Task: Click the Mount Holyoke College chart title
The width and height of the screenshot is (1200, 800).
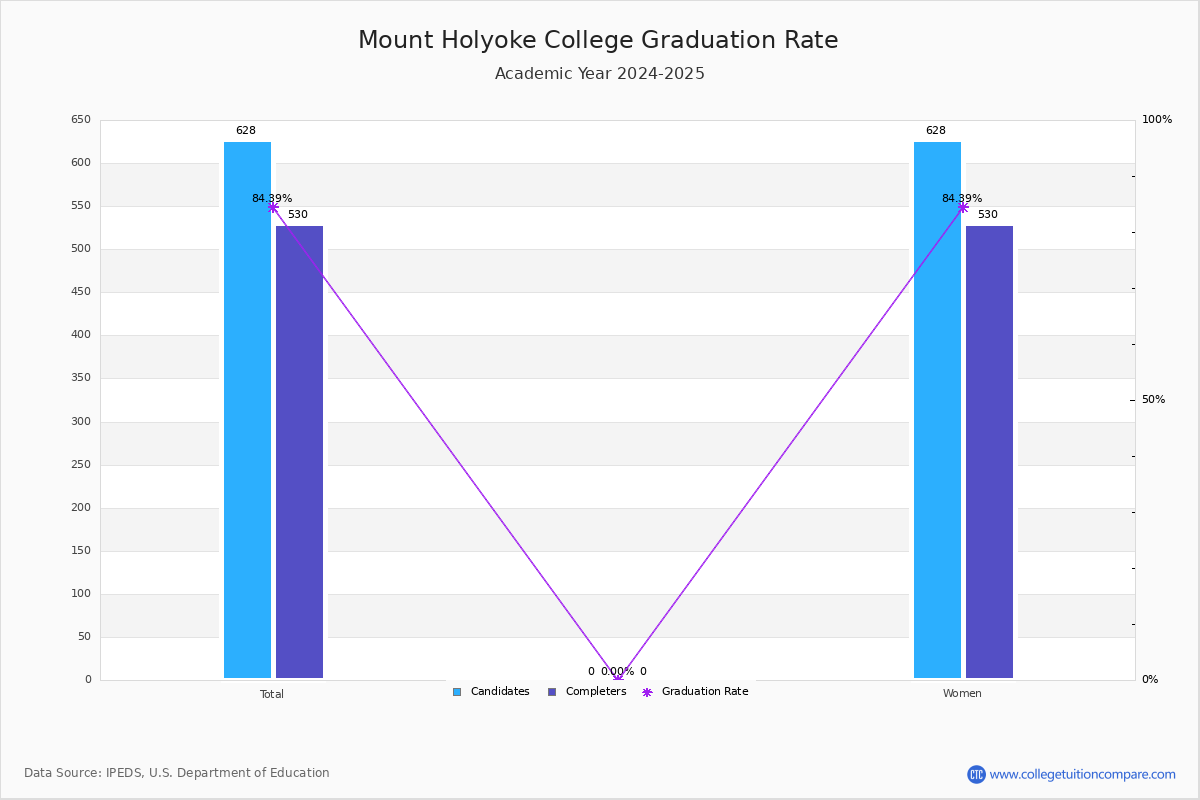Action: 598,40
